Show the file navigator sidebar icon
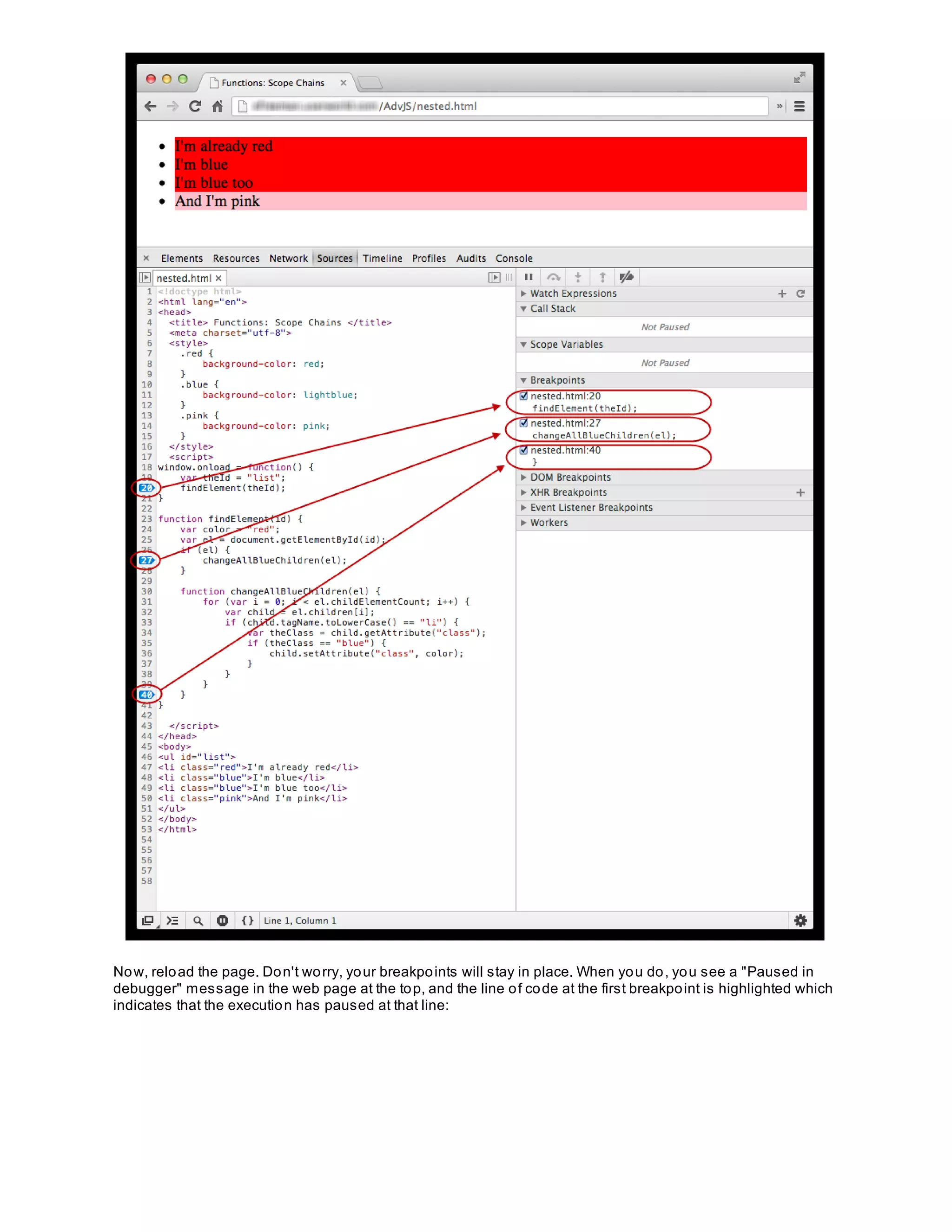The height and width of the screenshot is (1232, 952). click(x=145, y=278)
